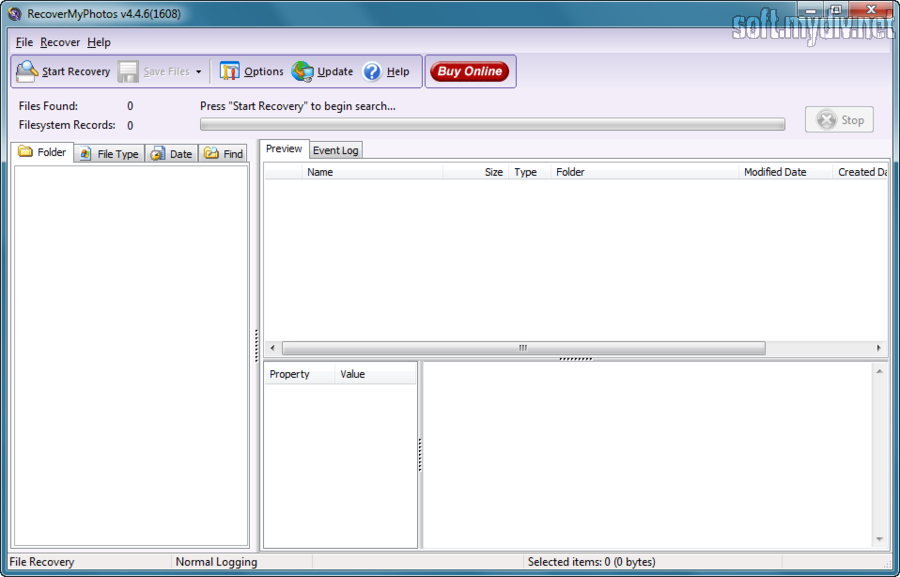Click the horizontal scrollbar right arrow
Image resolution: width=900 pixels, height=577 pixels.
pyautogui.click(x=879, y=348)
